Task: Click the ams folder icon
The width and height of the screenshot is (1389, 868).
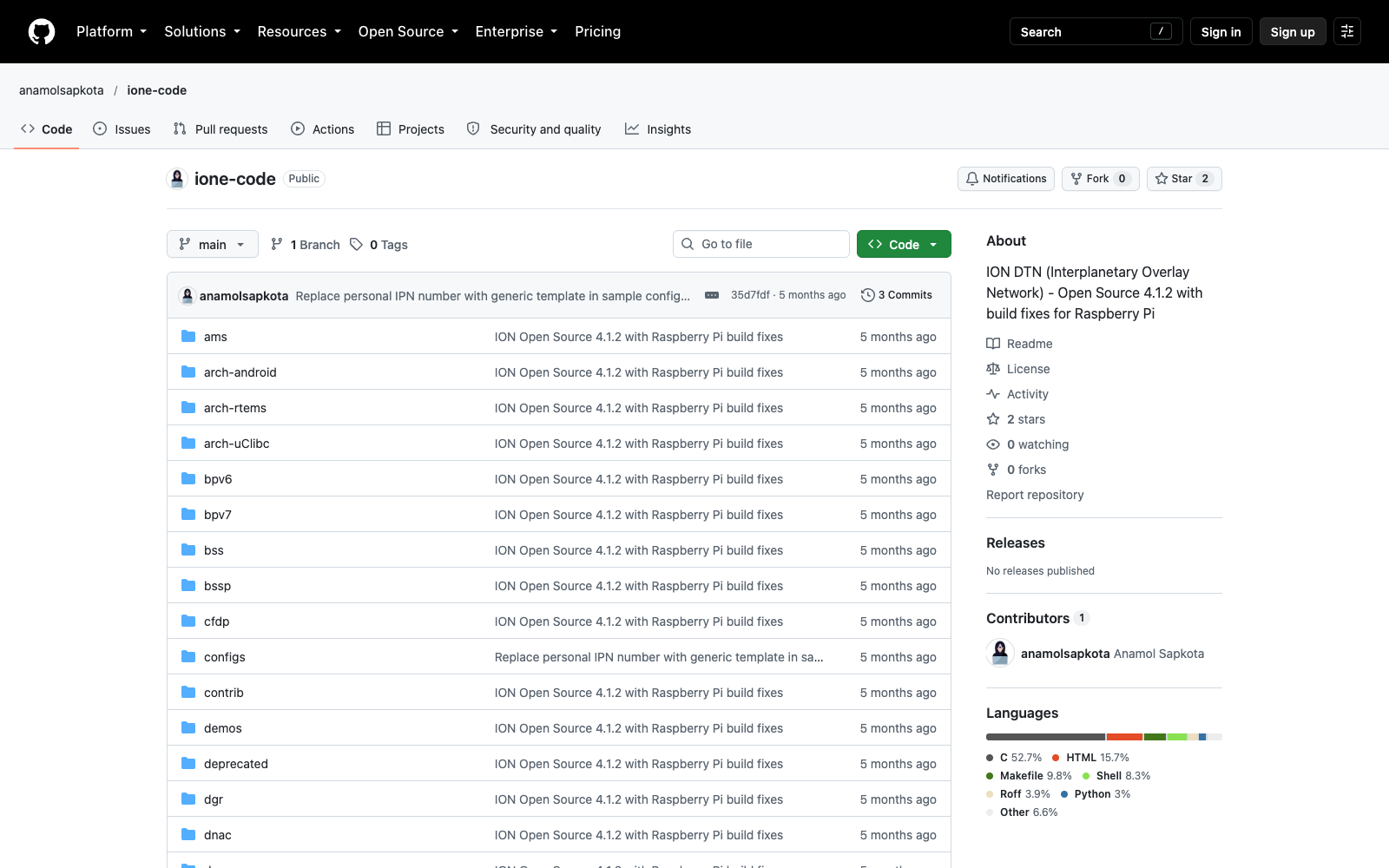Action: (x=188, y=336)
